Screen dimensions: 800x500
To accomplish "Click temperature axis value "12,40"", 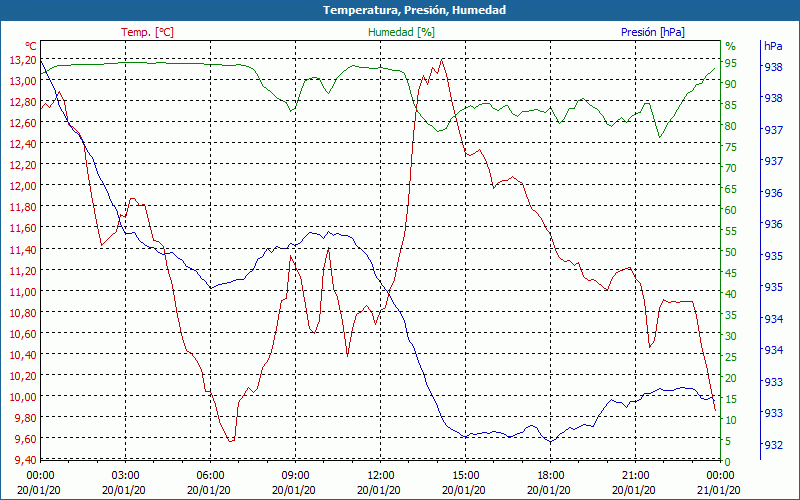I will 23,144.
